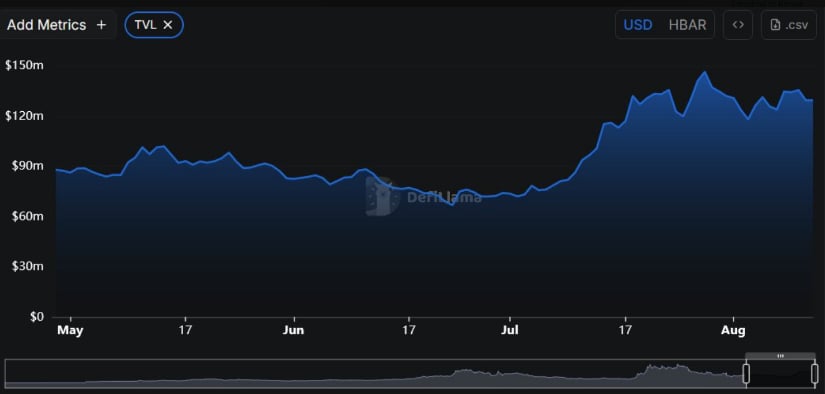The height and width of the screenshot is (394, 825).
Task: Click the Jul x-axis label
Action: 510,330
